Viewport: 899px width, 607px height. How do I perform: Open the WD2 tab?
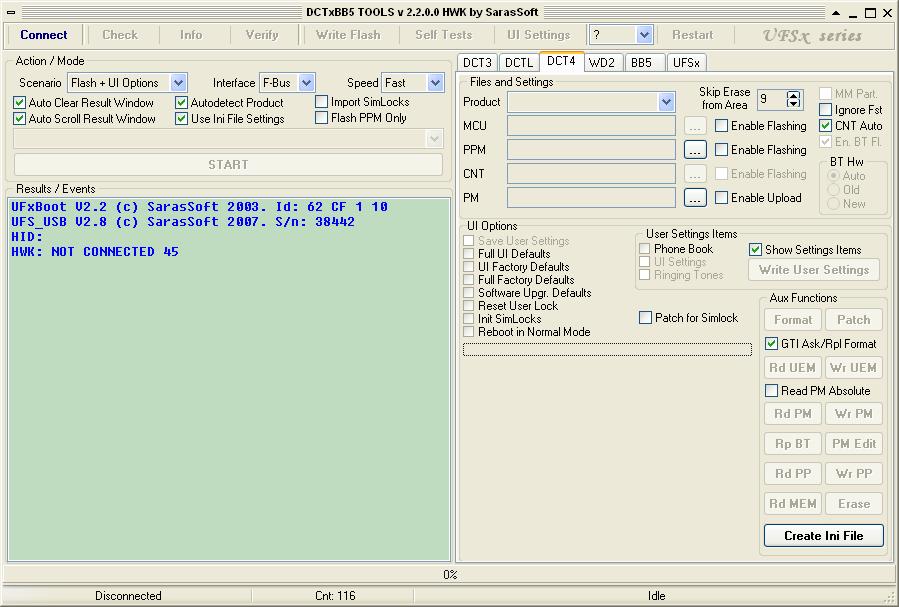(x=602, y=62)
